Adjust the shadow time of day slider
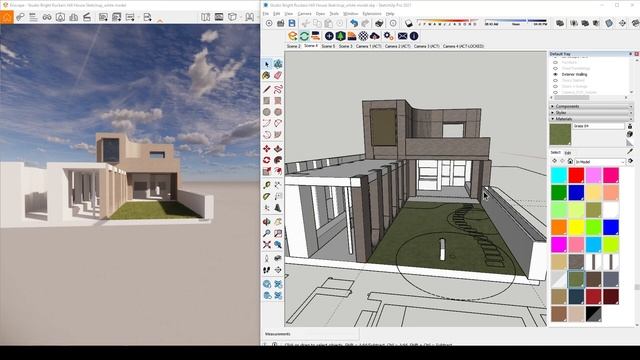 (x=516, y=22)
